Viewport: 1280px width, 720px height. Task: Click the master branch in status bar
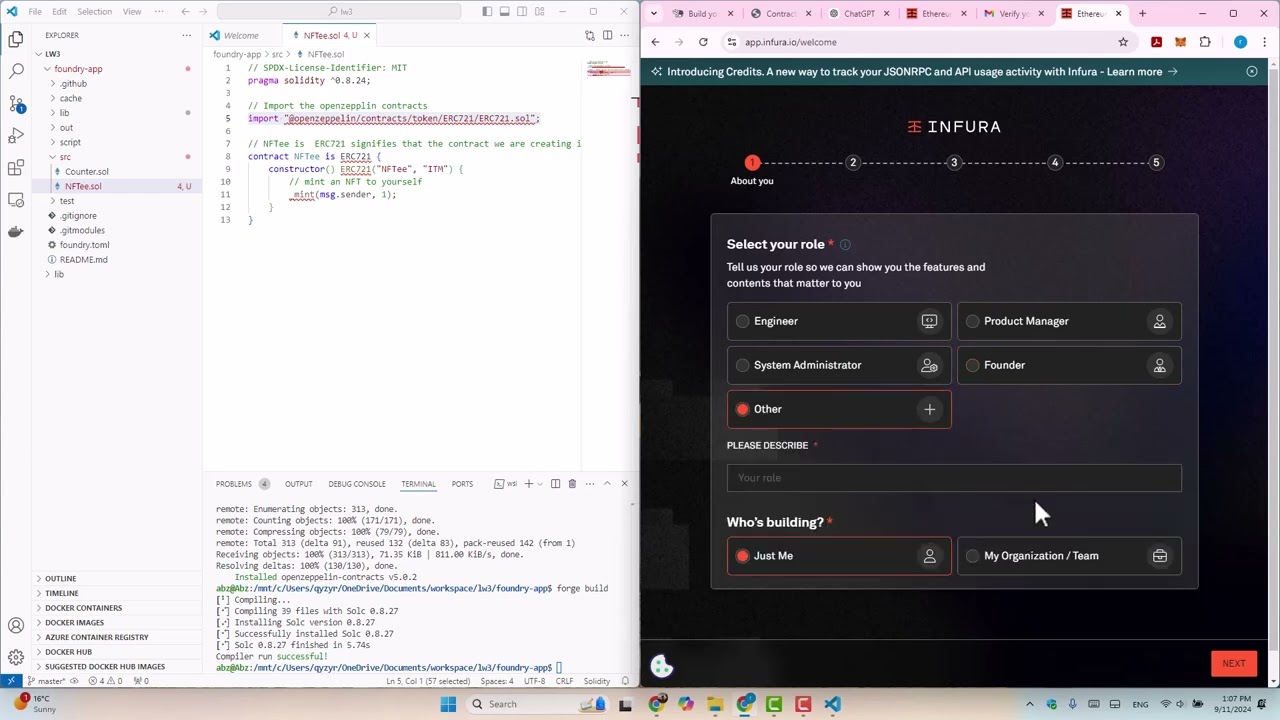point(49,681)
